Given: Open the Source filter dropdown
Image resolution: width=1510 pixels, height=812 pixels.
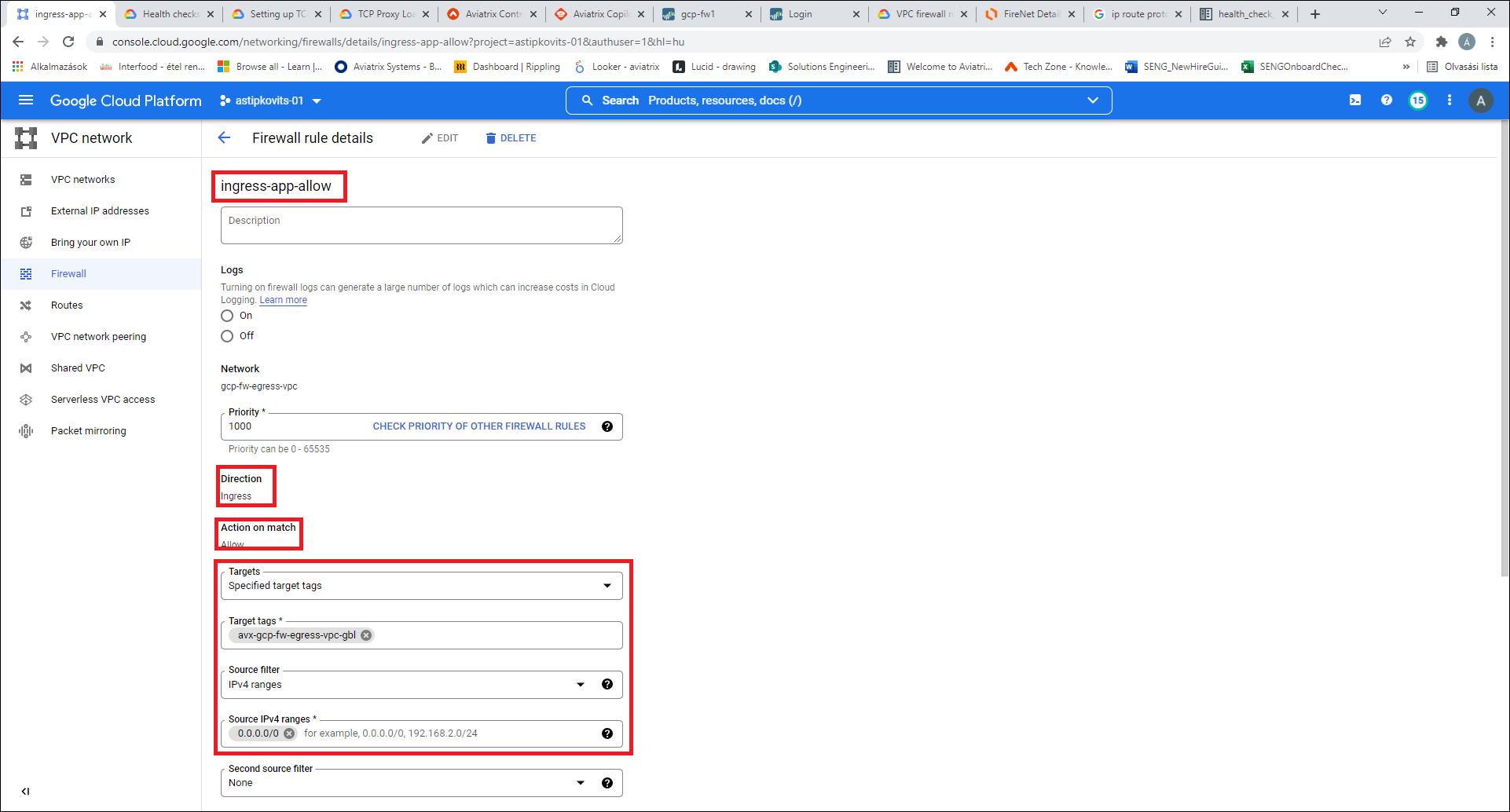Looking at the screenshot, I should point(580,685).
